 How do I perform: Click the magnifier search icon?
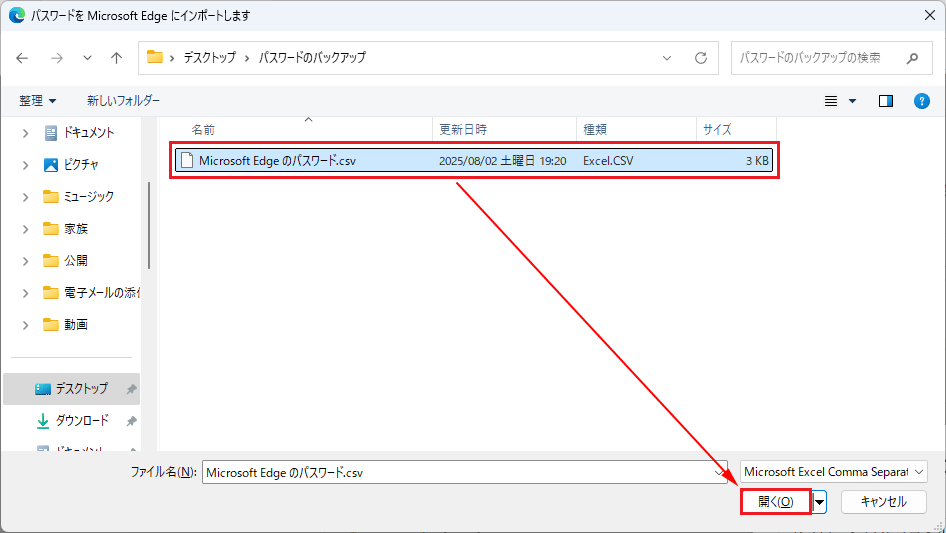point(912,58)
